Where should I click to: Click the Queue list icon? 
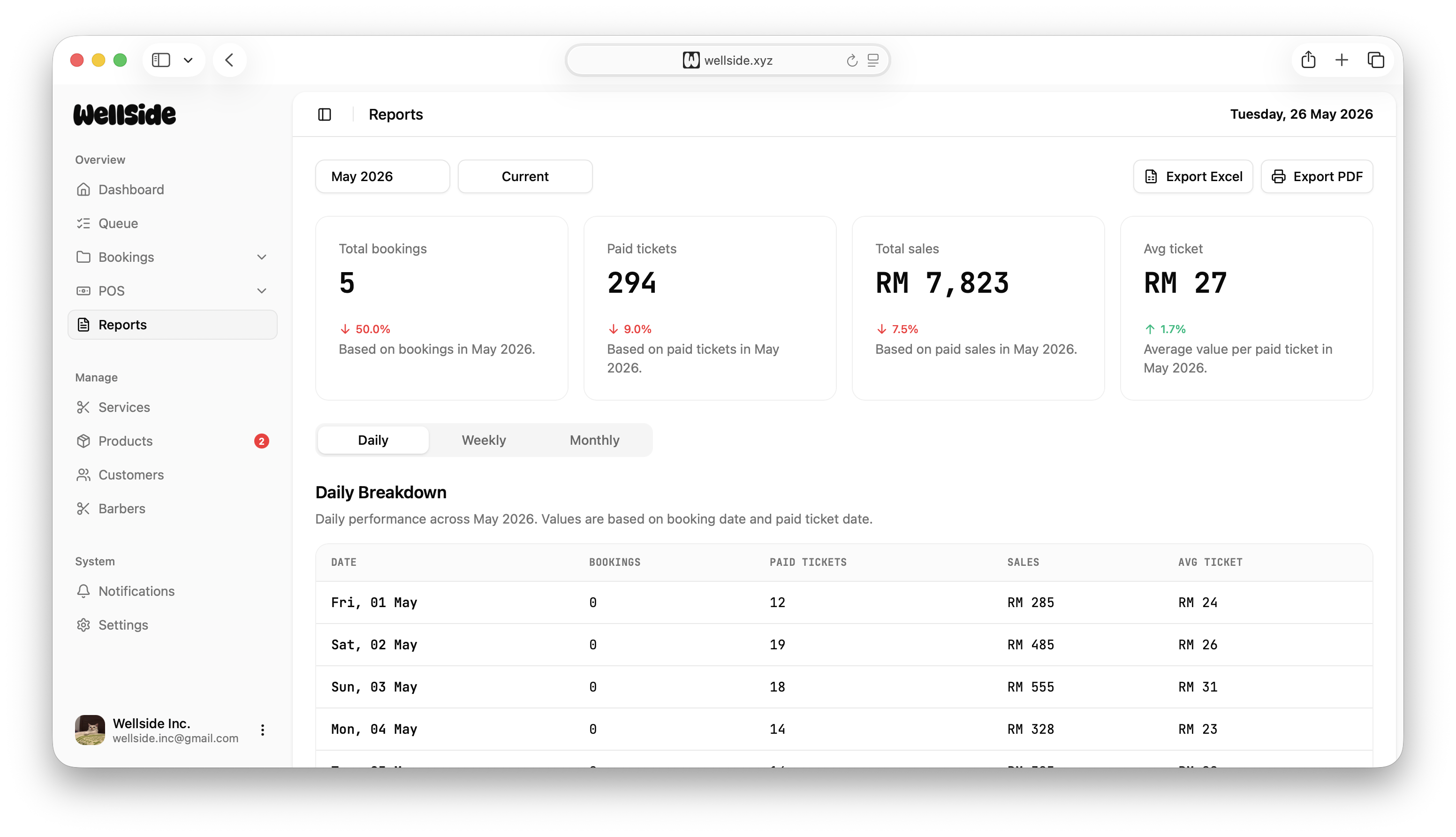83,223
